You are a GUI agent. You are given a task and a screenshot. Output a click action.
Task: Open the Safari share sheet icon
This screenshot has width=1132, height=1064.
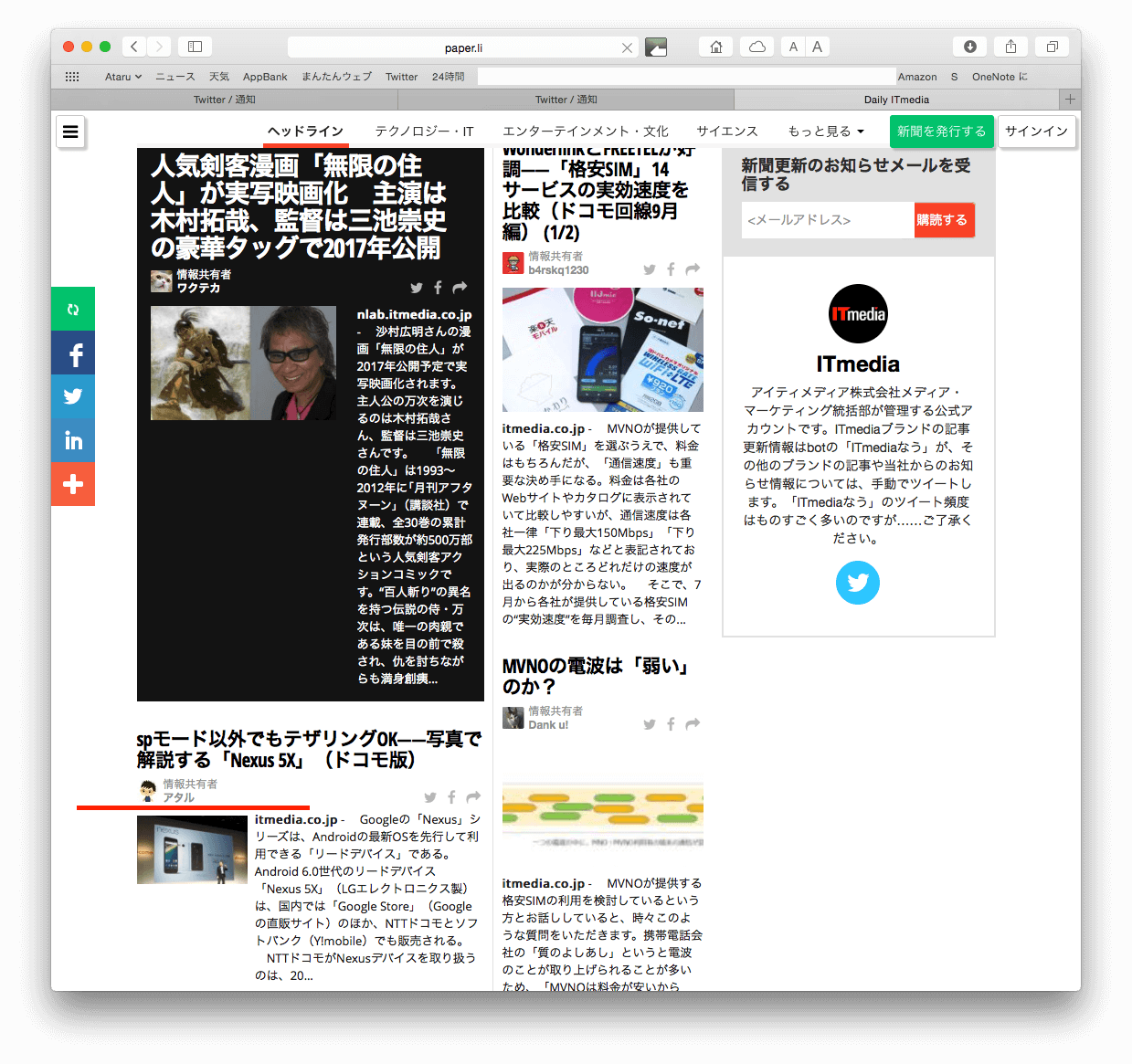pos(1010,47)
